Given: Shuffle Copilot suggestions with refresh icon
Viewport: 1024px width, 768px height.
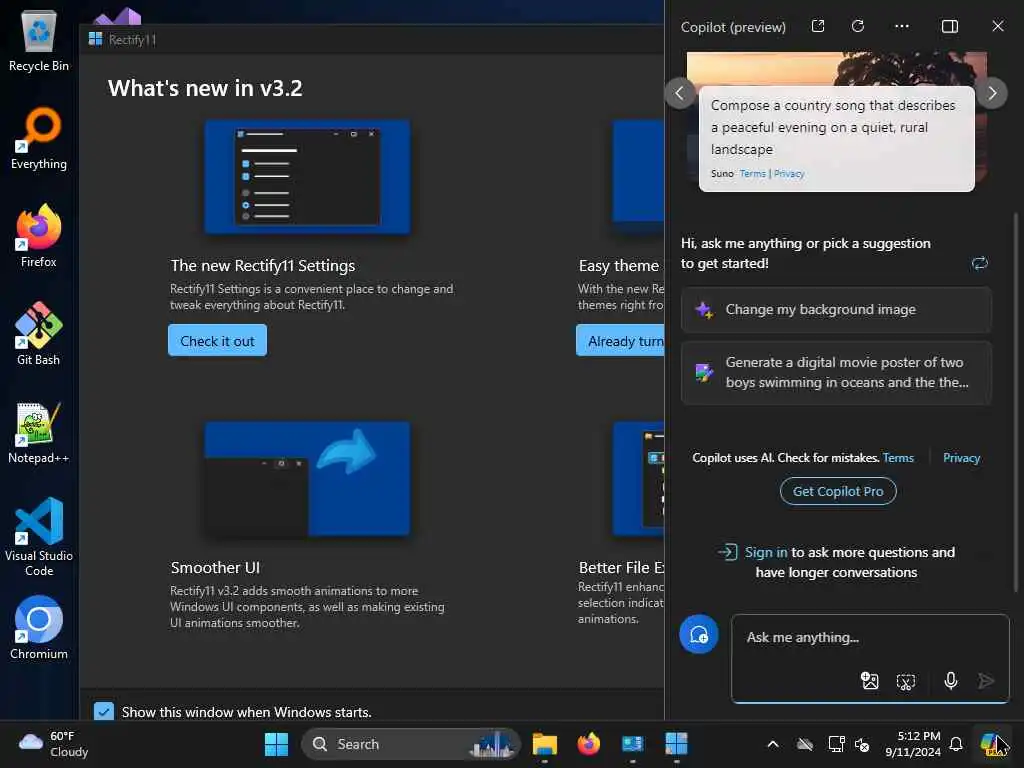Looking at the screenshot, I should pos(980,263).
